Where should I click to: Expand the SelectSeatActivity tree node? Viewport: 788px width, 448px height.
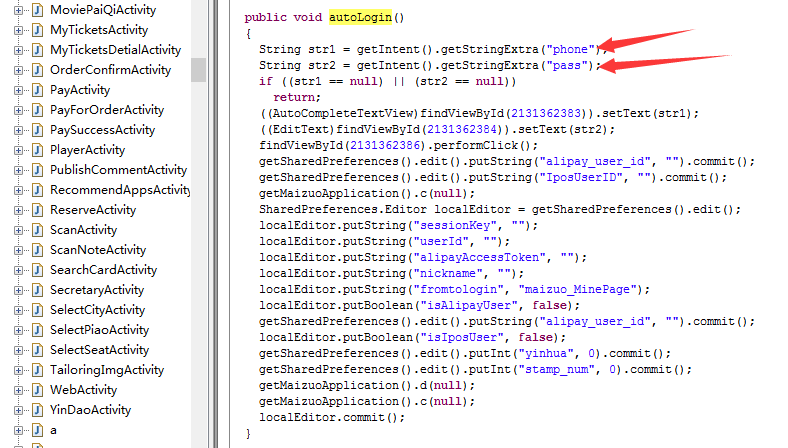click(18, 350)
